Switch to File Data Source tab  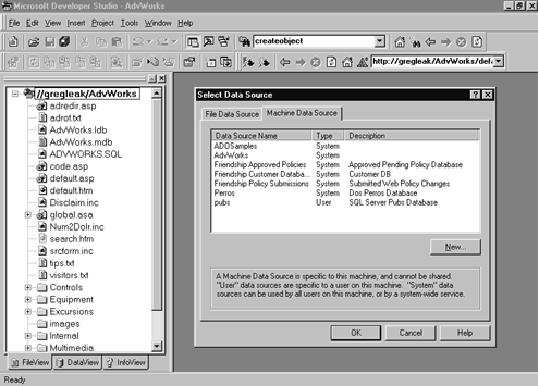(x=232, y=114)
